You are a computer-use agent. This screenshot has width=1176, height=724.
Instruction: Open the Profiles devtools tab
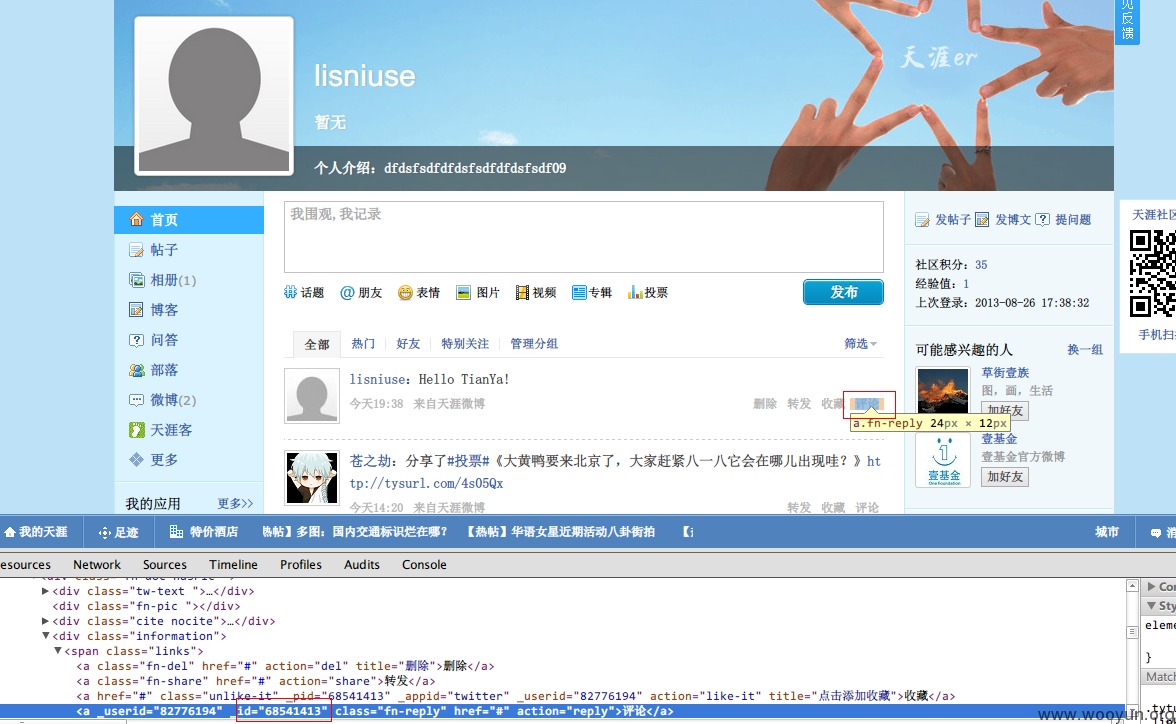(x=301, y=565)
